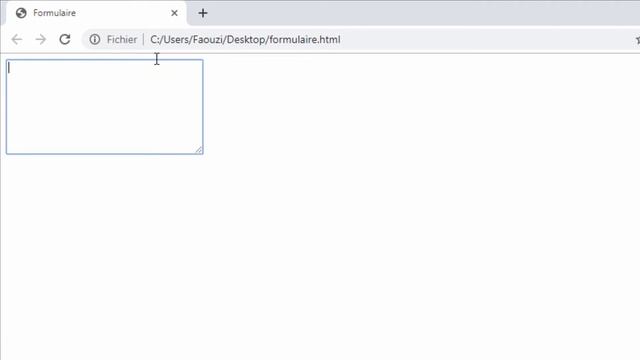Click the globe favicon on the tab

point(21,13)
